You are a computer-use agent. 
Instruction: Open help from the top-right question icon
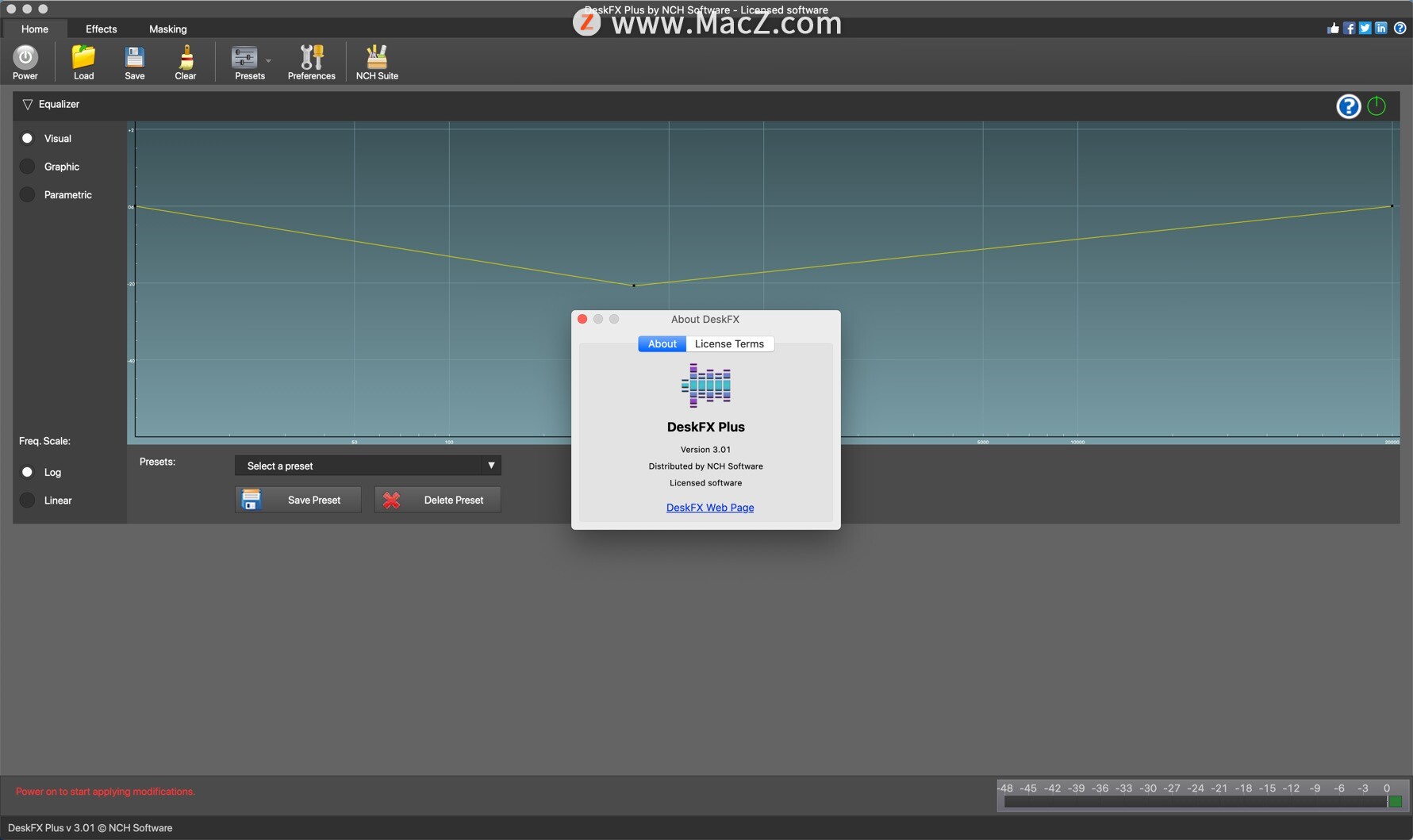(x=1400, y=29)
